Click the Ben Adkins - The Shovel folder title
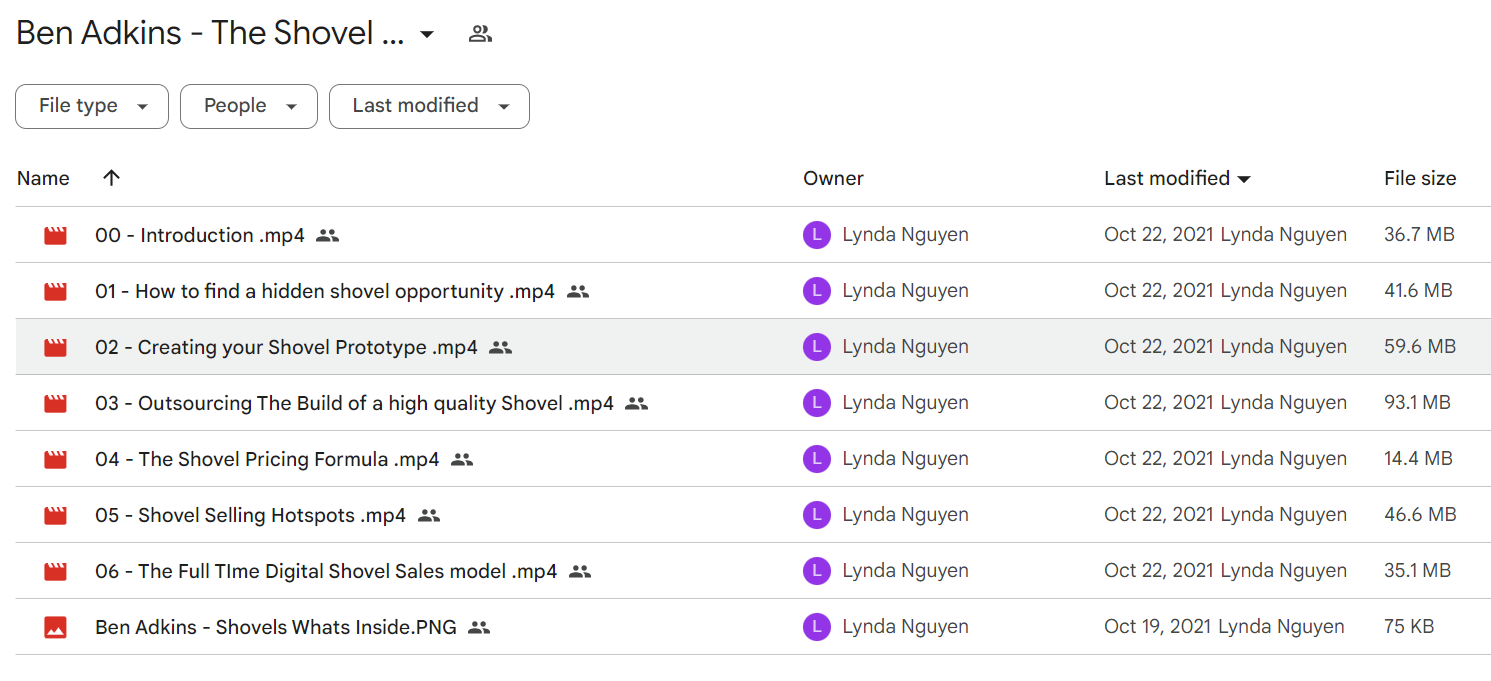 click(210, 33)
